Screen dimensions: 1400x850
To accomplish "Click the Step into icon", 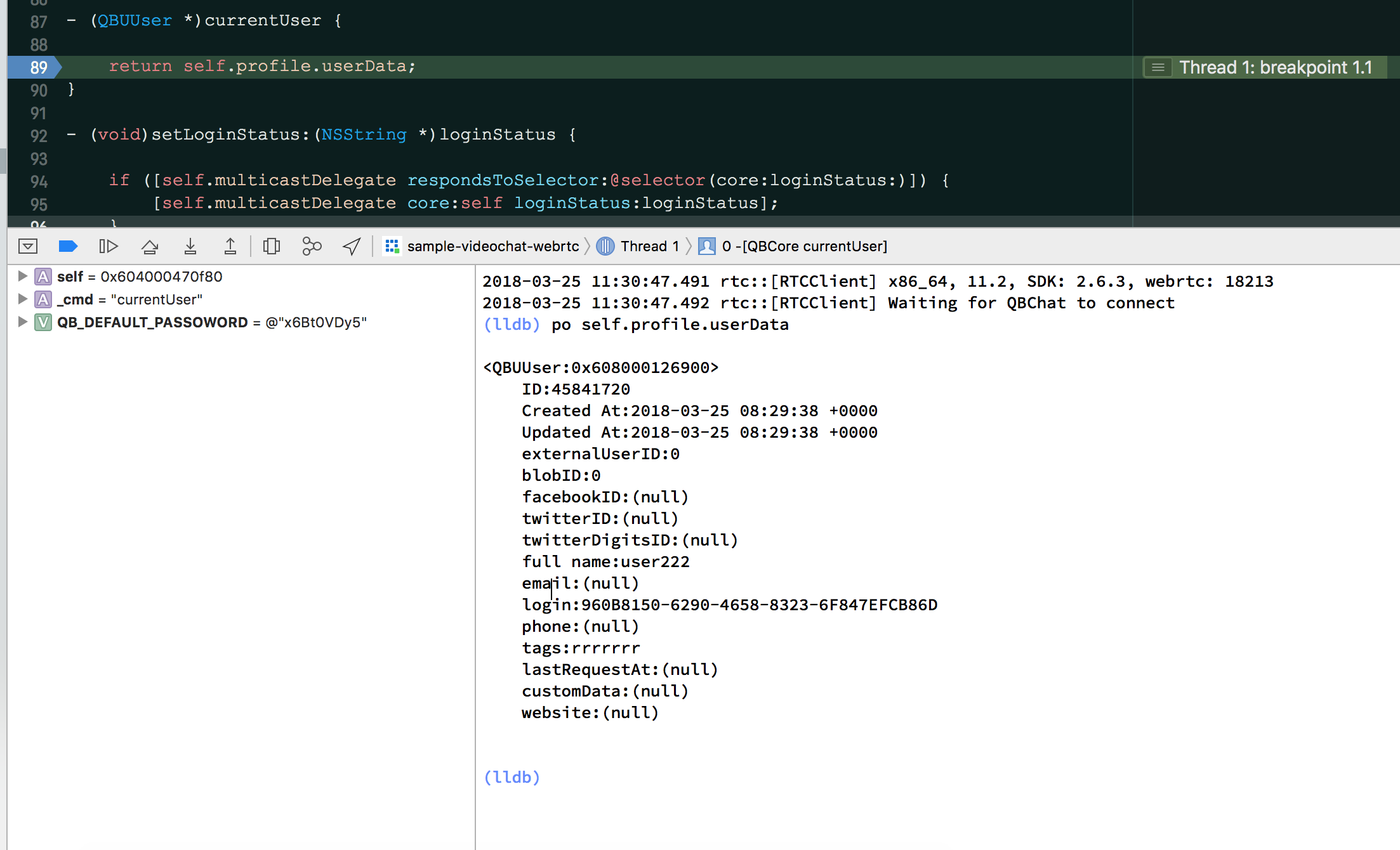I will (x=190, y=246).
